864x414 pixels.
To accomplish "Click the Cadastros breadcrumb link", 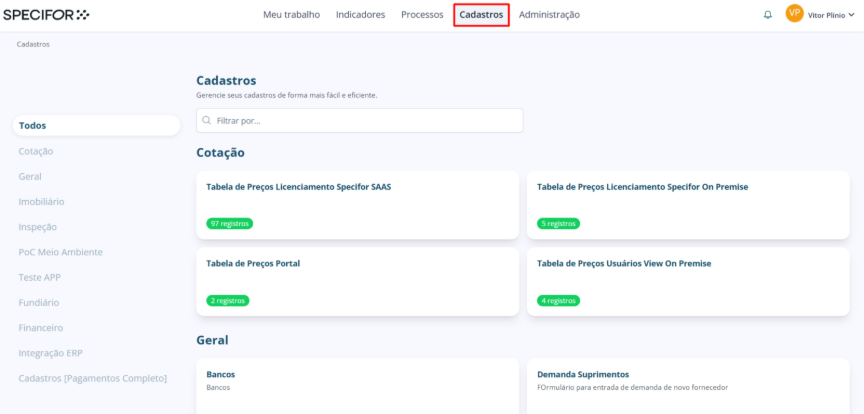I will [33, 44].
